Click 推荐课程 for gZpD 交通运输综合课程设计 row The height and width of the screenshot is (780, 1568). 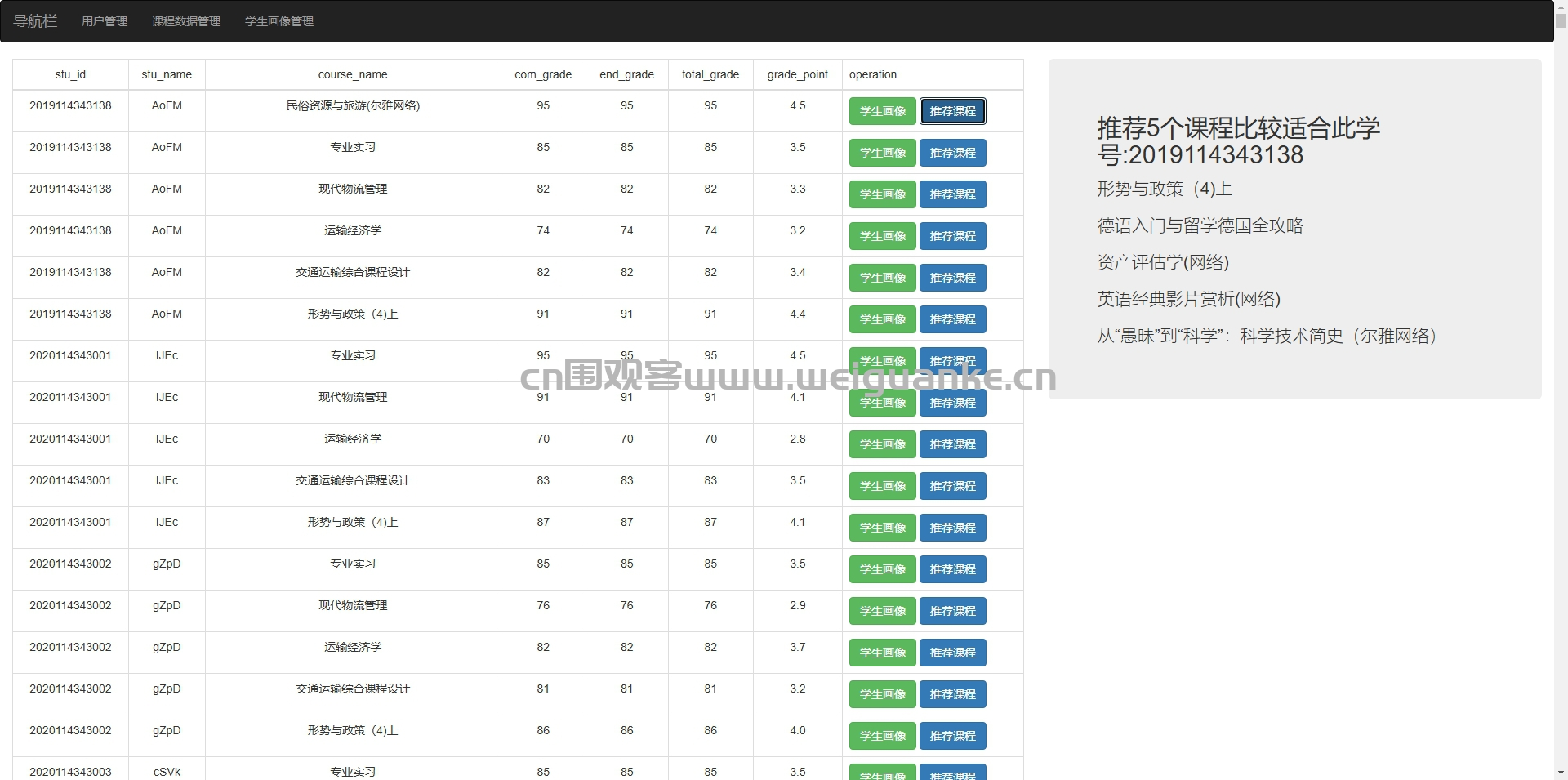(x=953, y=694)
